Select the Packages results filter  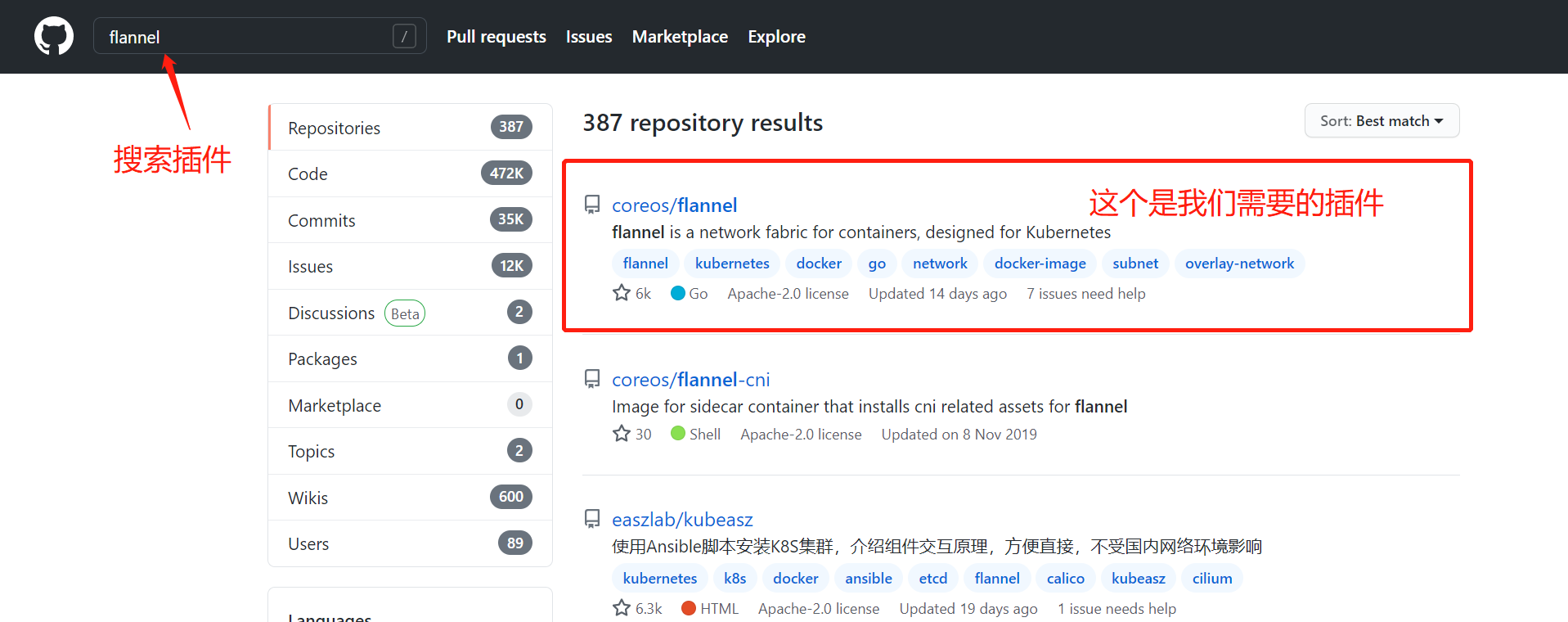coord(410,358)
